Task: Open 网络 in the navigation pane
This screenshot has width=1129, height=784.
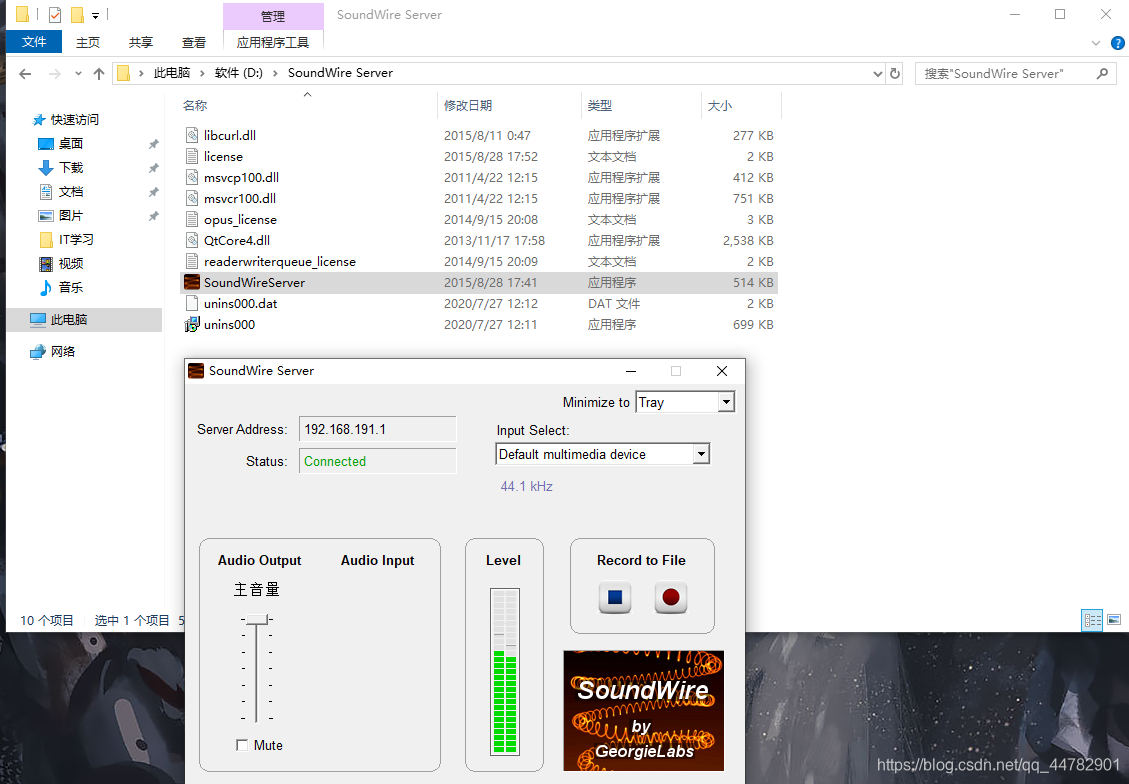Action: pos(63,351)
